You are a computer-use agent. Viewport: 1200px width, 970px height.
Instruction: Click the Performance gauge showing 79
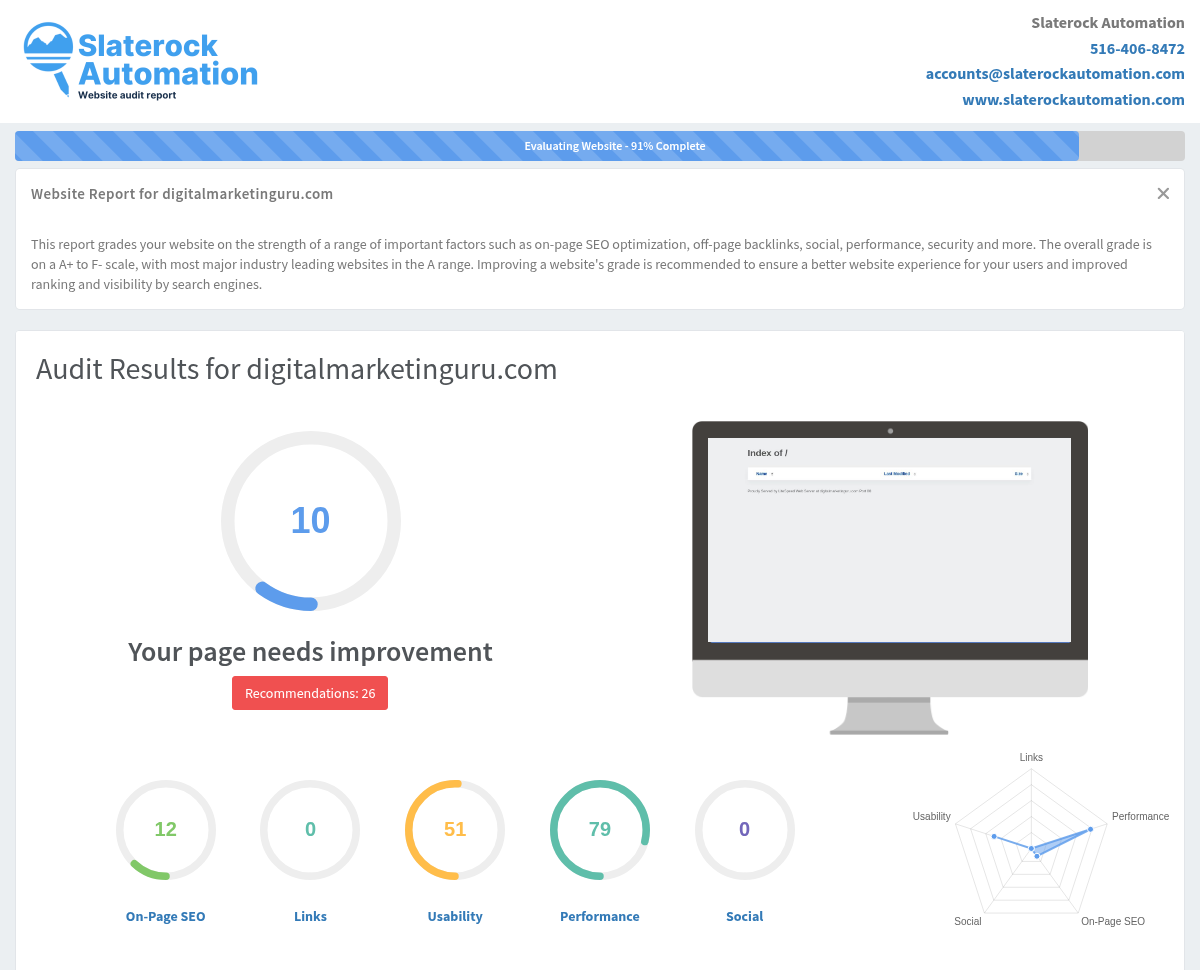600,829
